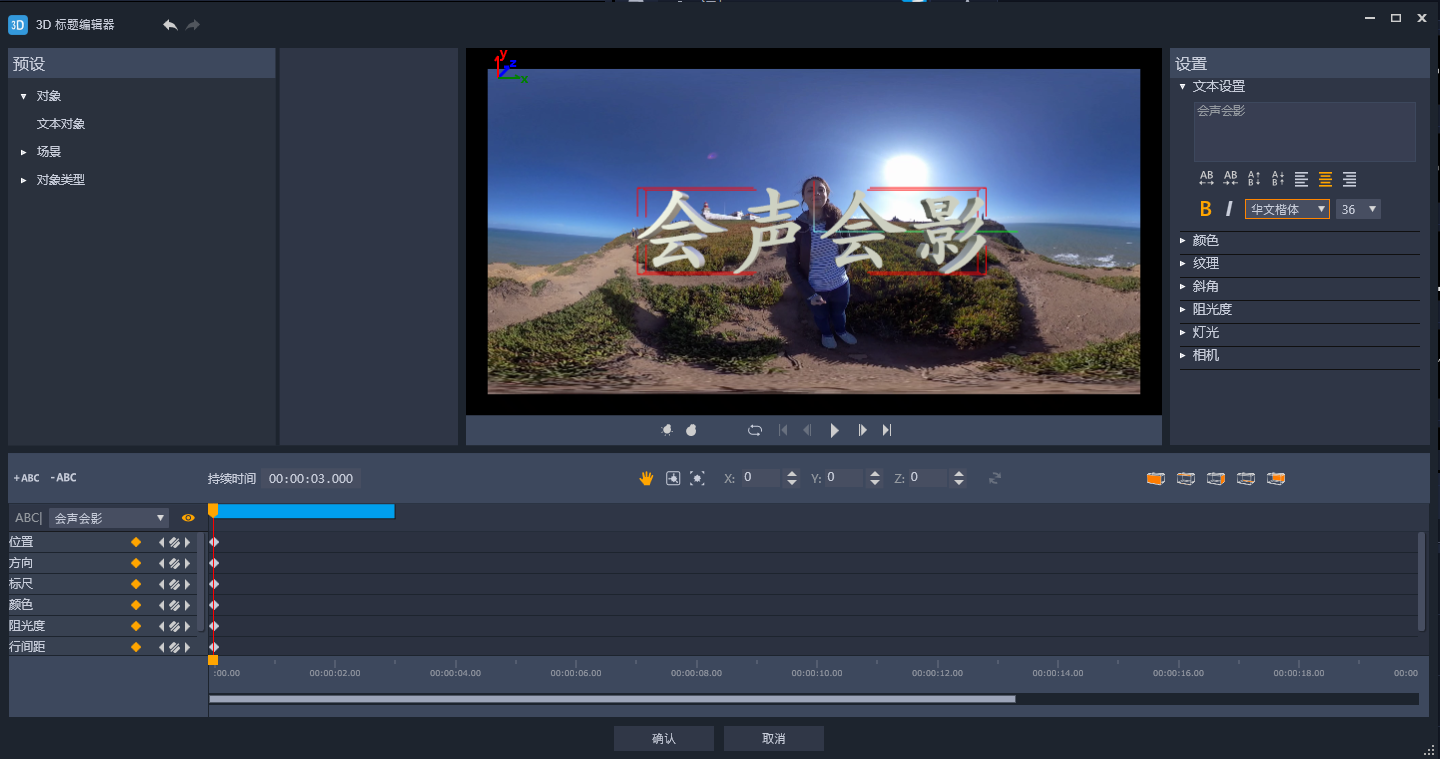Choose the fifth cube view preset
Image resolution: width=1440 pixels, height=759 pixels.
1275,478
